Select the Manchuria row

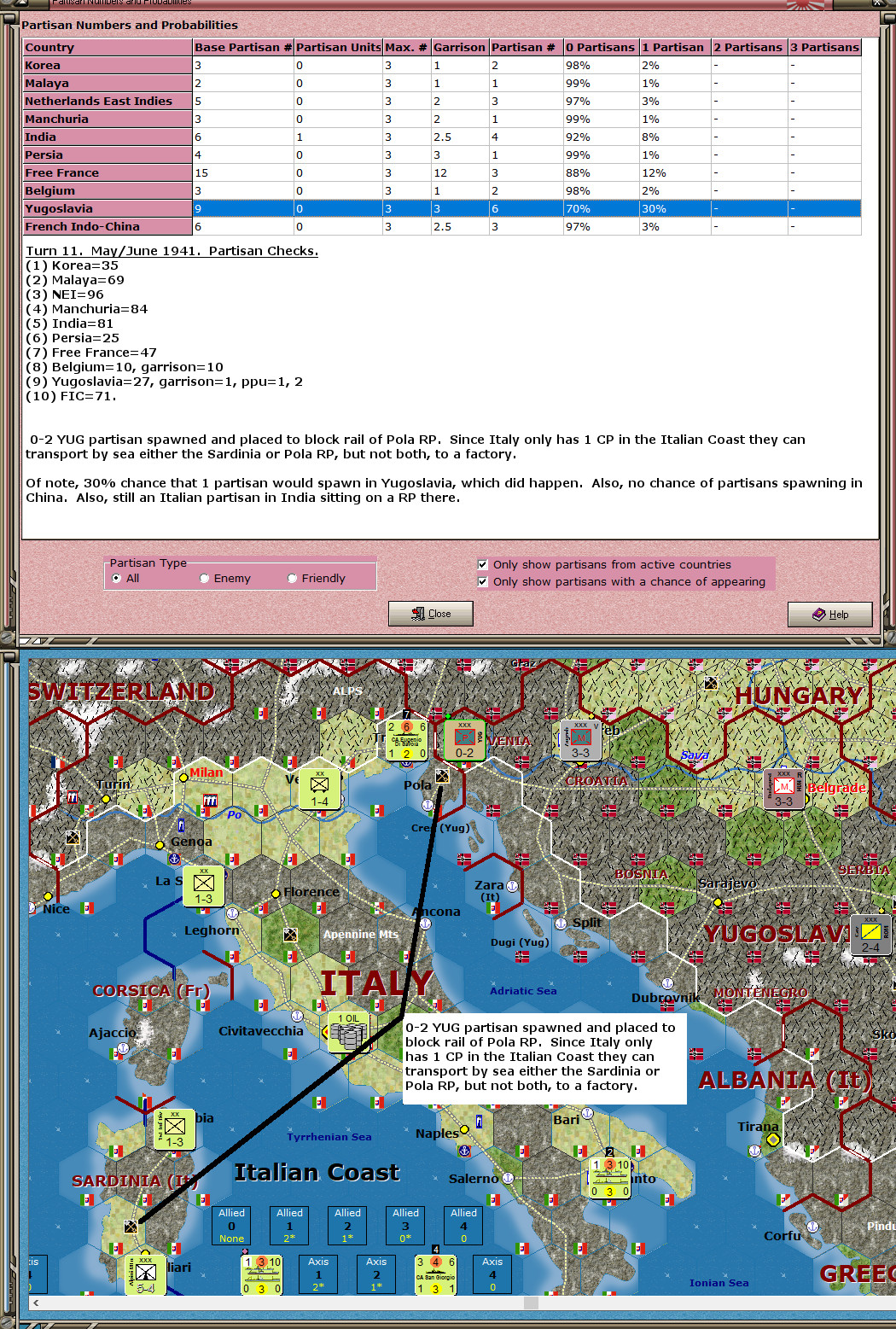pyautogui.click(x=442, y=119)
